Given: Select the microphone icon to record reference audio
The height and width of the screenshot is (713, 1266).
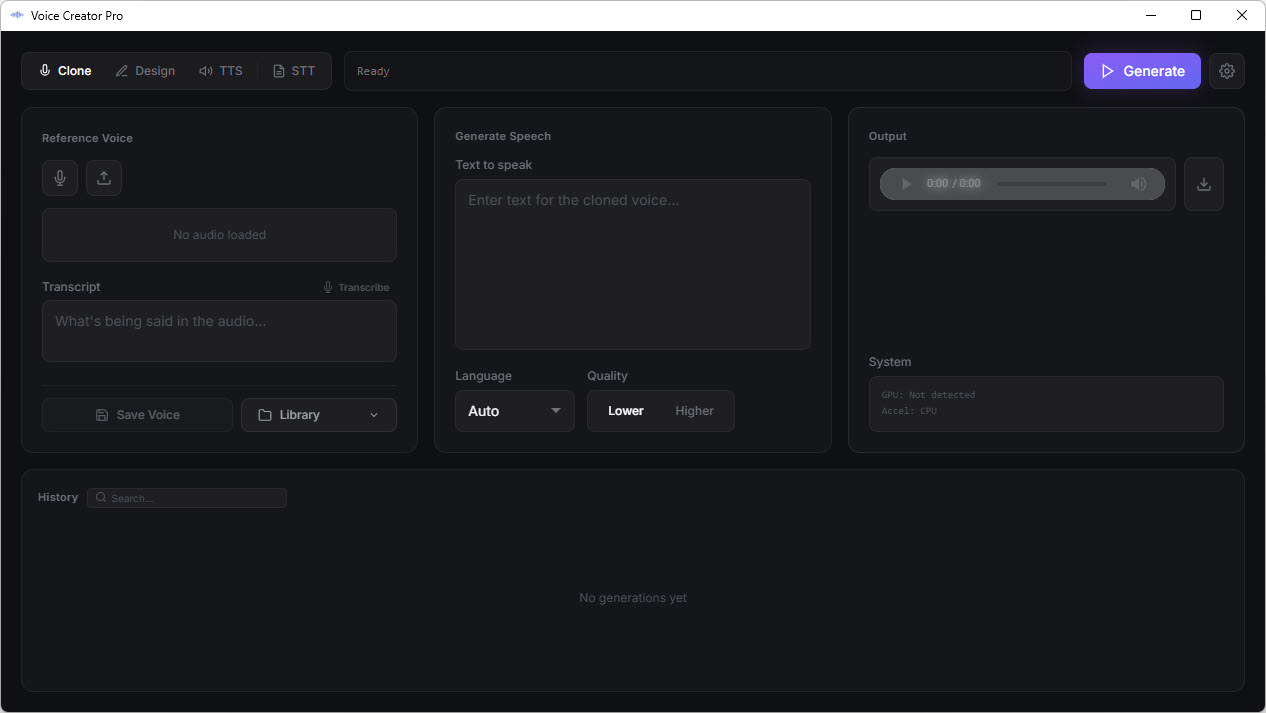Looking at the screenshot, I should pyautogui.click(x=59, y=177).
